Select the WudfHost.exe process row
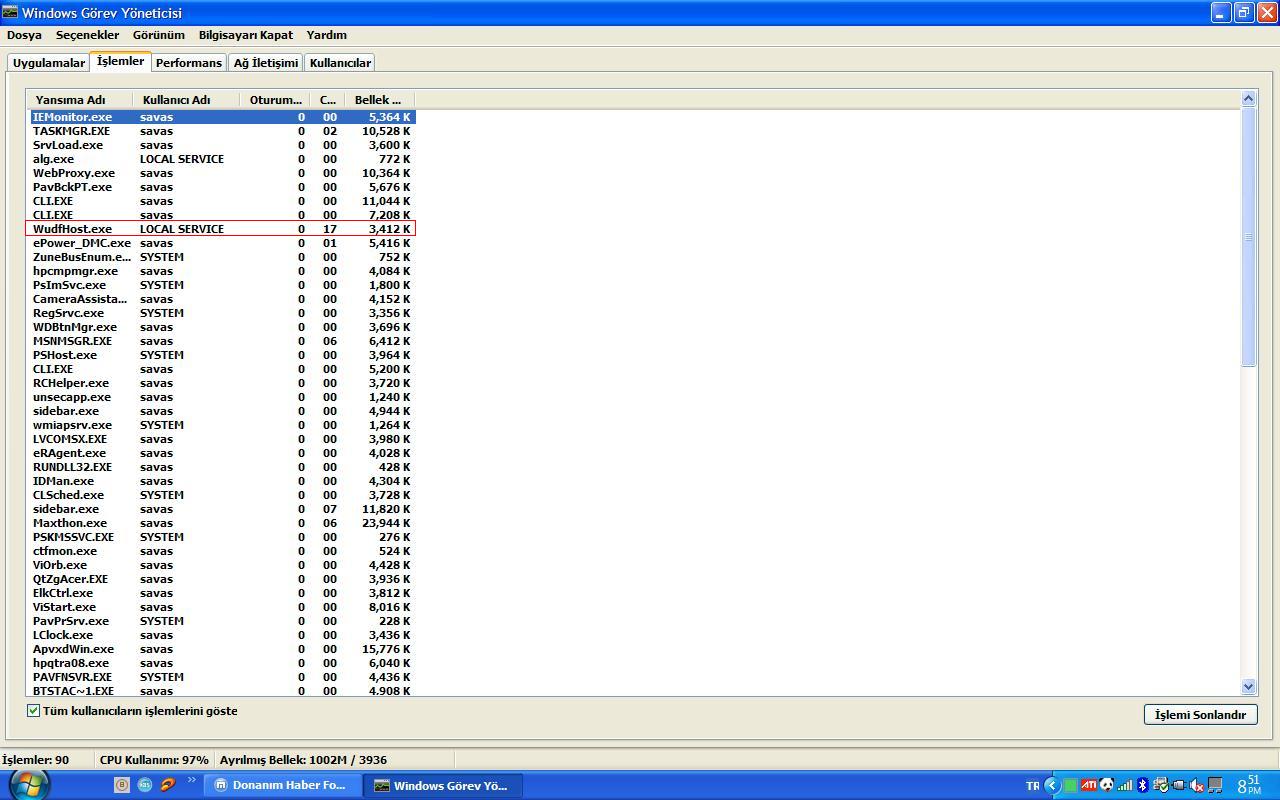 pyautogui.click(x=221, y=229)
